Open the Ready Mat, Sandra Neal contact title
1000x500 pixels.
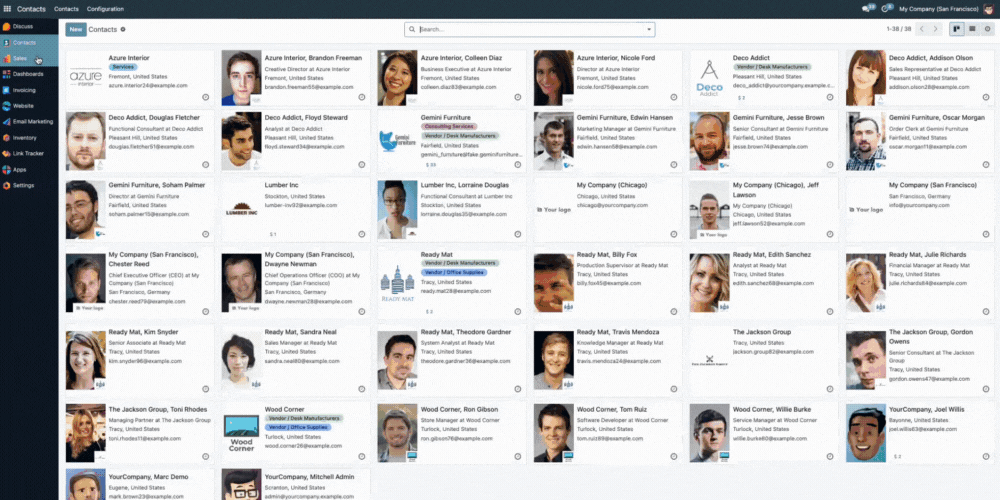click(300, 332)
